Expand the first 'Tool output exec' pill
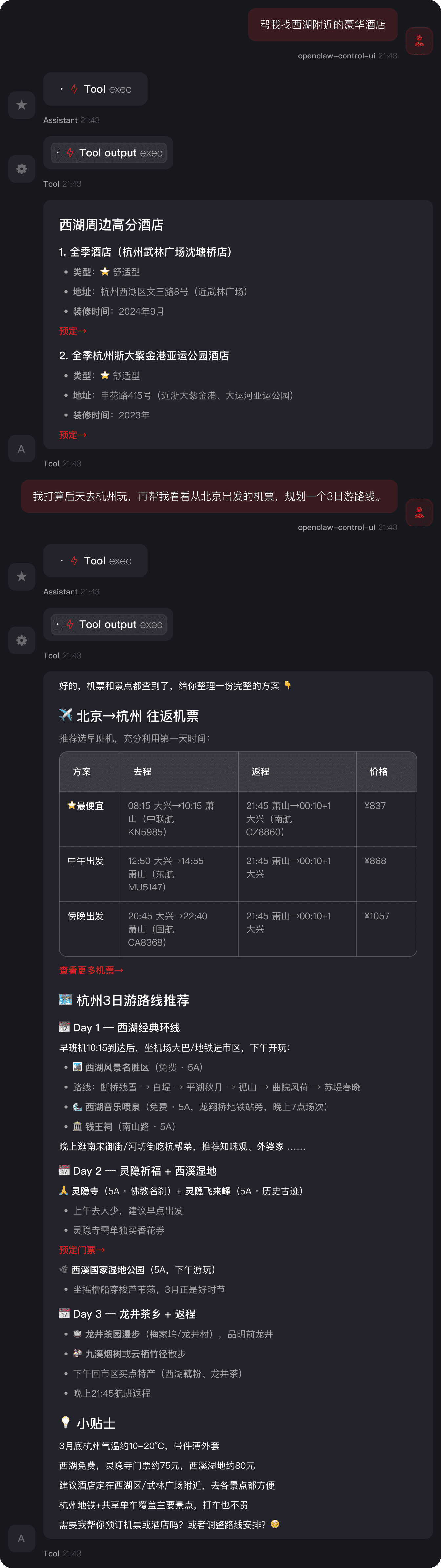 [109, 153]
